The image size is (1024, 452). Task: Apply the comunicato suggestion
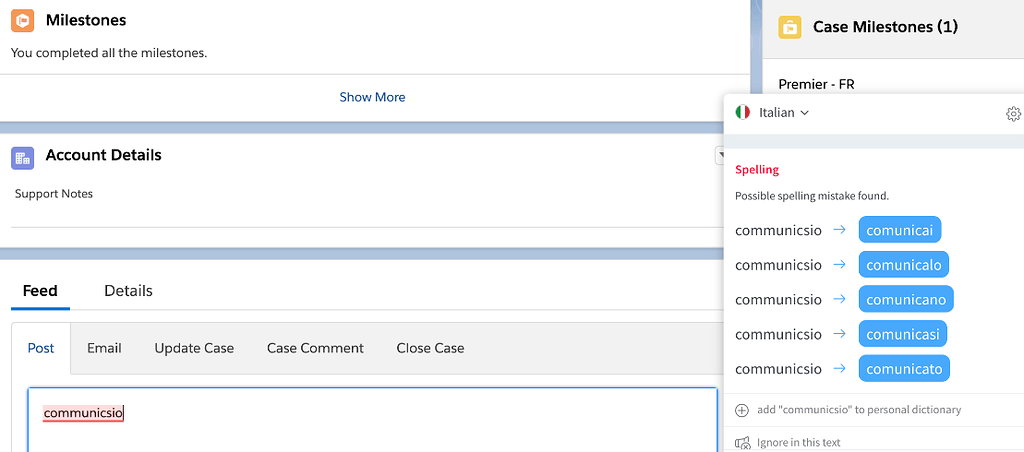point(904,368)
